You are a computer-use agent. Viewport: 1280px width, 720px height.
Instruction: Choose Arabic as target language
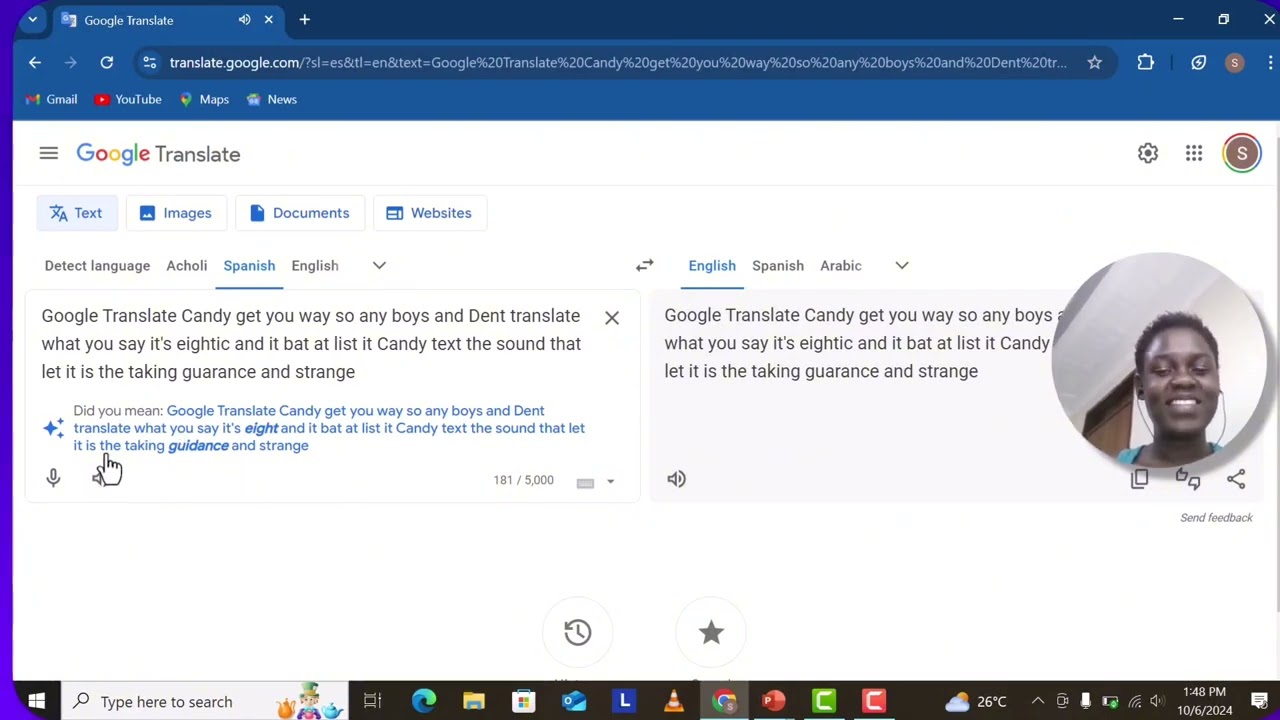[841, 265]
